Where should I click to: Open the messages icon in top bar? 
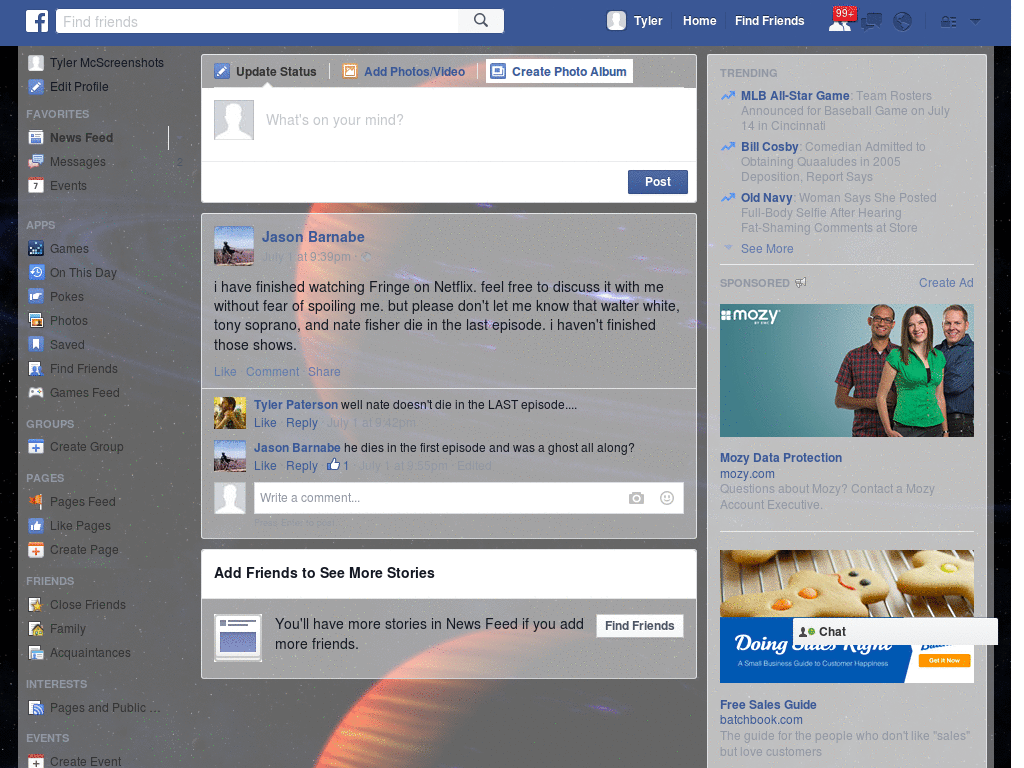[x=871, y=22]
